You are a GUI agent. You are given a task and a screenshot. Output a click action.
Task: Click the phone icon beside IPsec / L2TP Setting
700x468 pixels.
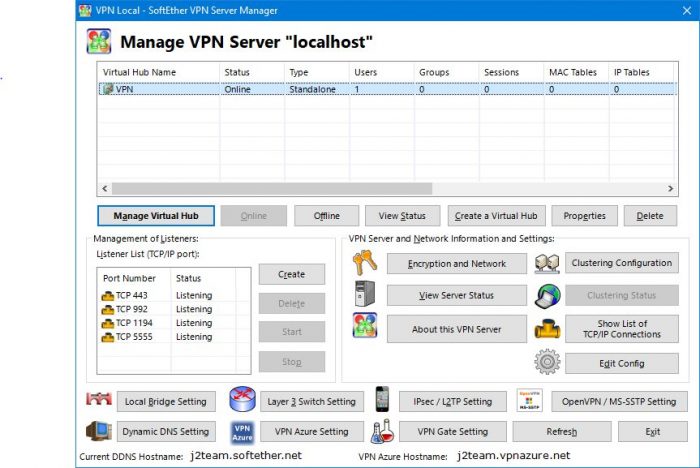pos(382,399)
